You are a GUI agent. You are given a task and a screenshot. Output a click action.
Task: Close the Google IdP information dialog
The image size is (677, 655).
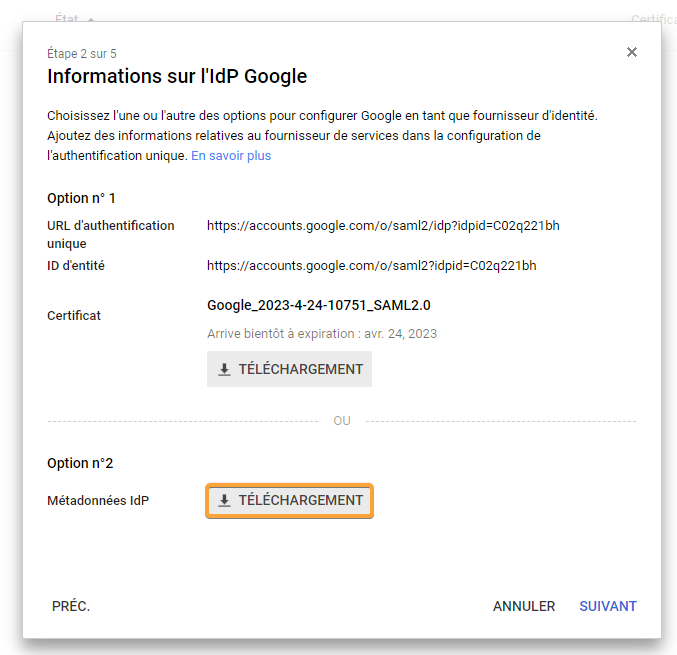coord(632,52)
